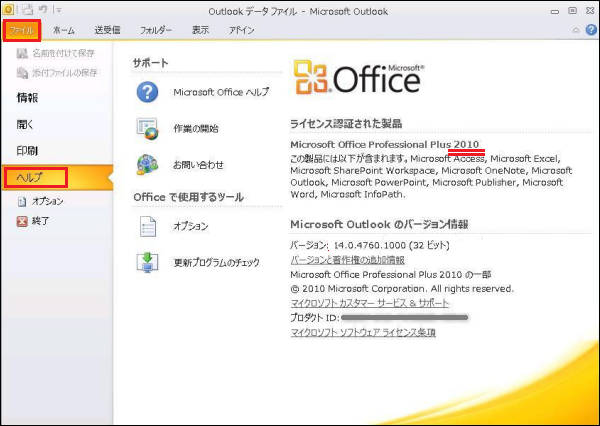Open お問い合わせ label
This screenshot has height=426, width=600.
click(x=198, y=165)
